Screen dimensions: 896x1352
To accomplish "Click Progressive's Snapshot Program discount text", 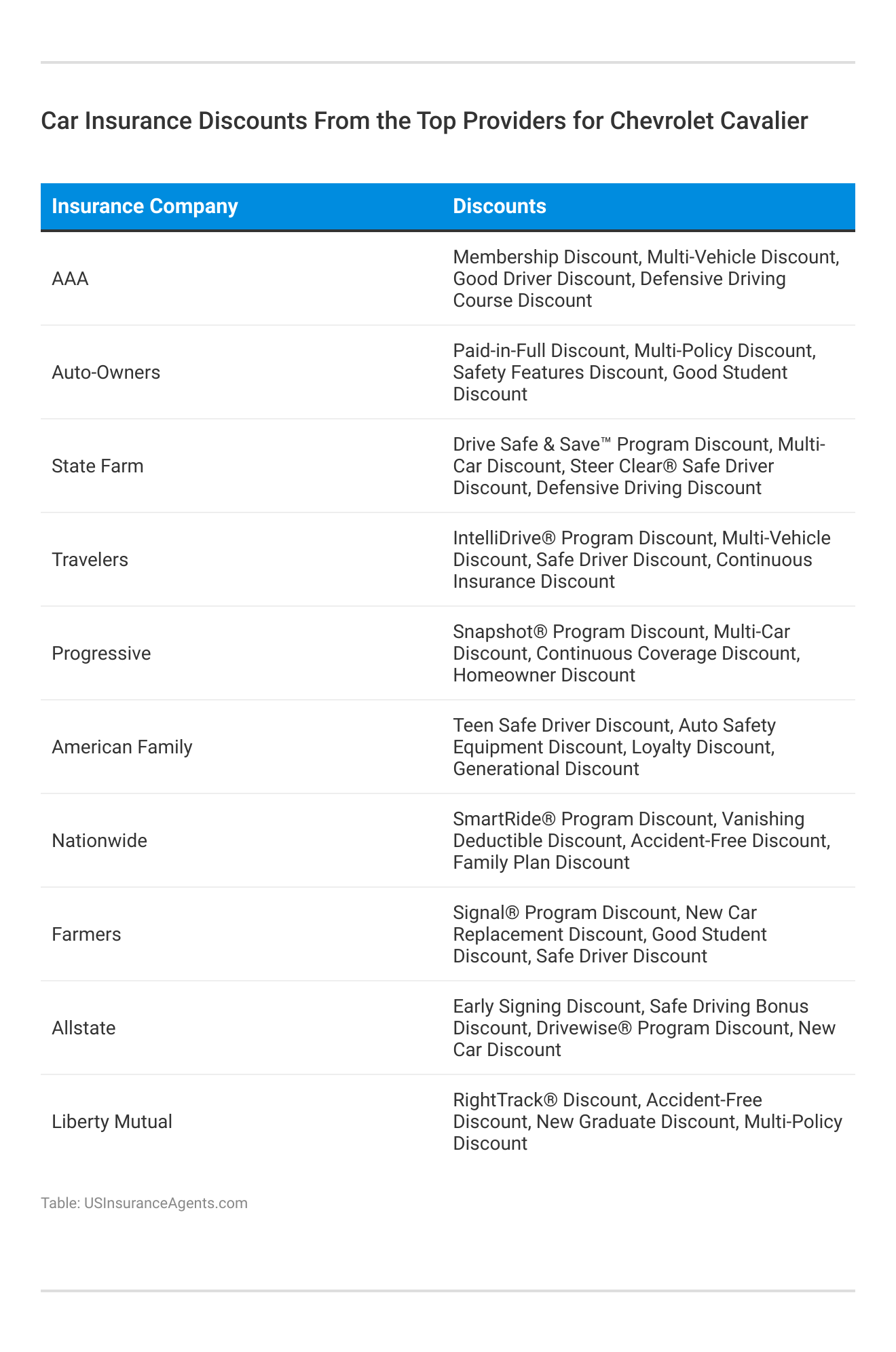I will coord(578,632).
